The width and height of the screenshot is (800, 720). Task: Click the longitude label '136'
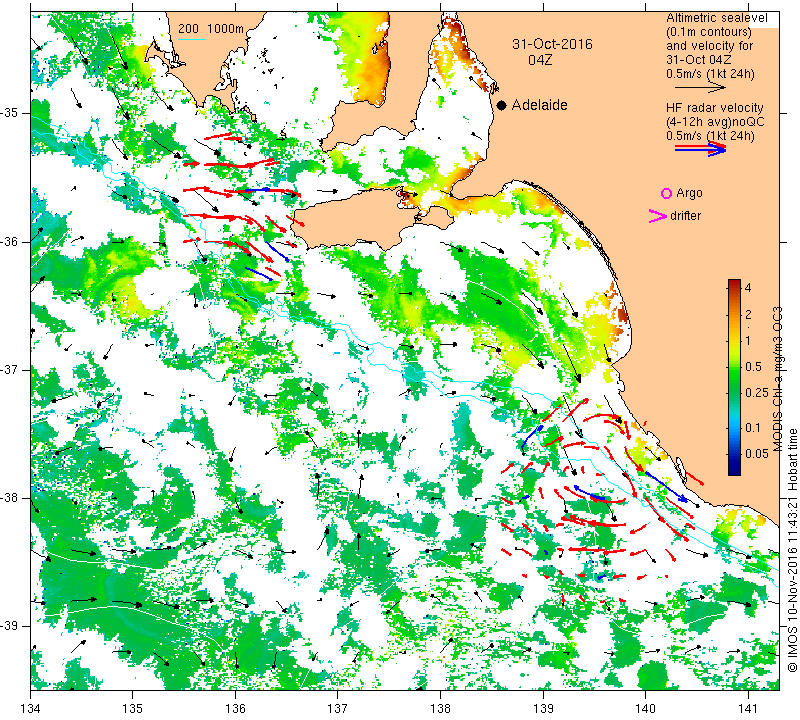click(x=235, y=708)
